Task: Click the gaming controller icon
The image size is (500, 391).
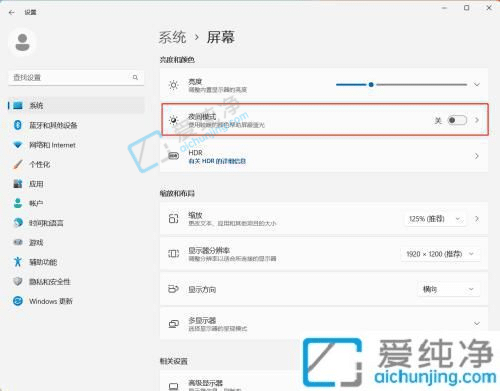Action: tap(18, 242)
